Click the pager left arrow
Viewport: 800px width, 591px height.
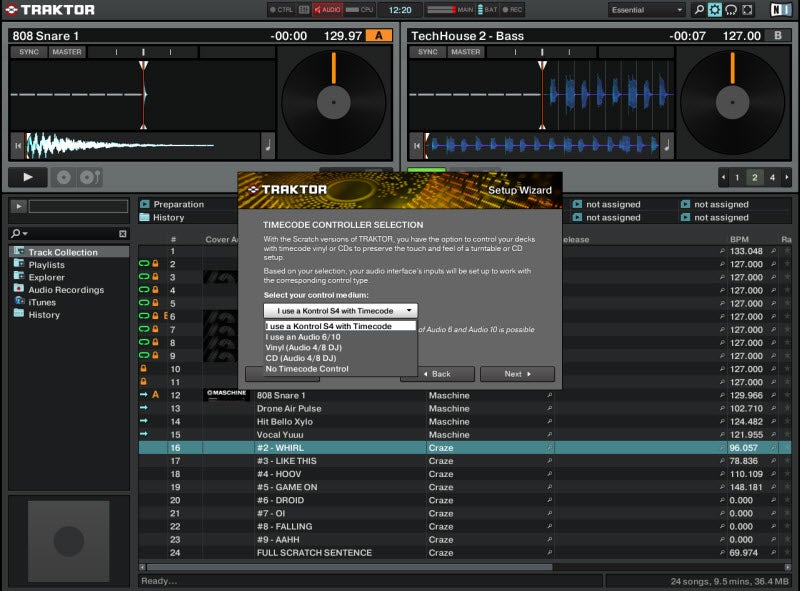click(723, 178)
